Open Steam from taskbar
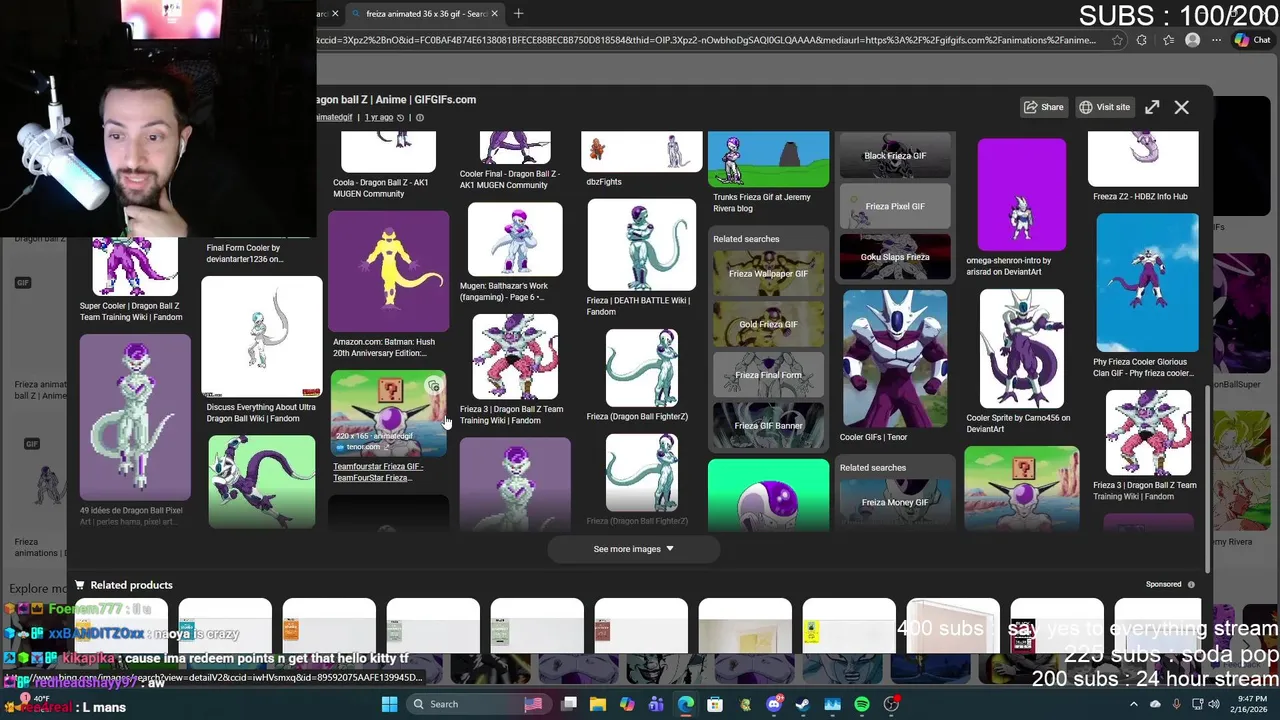Image resolution: width=1280 pixels, height=720 pixels. [x=803, y=704]
